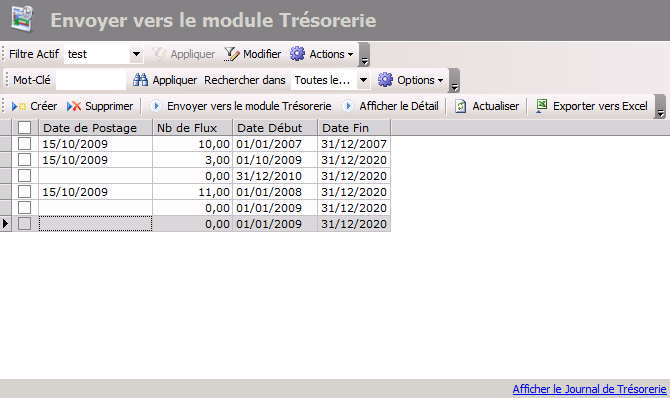Select Date Début cell 01/01/2008

[x=275, y=192]
